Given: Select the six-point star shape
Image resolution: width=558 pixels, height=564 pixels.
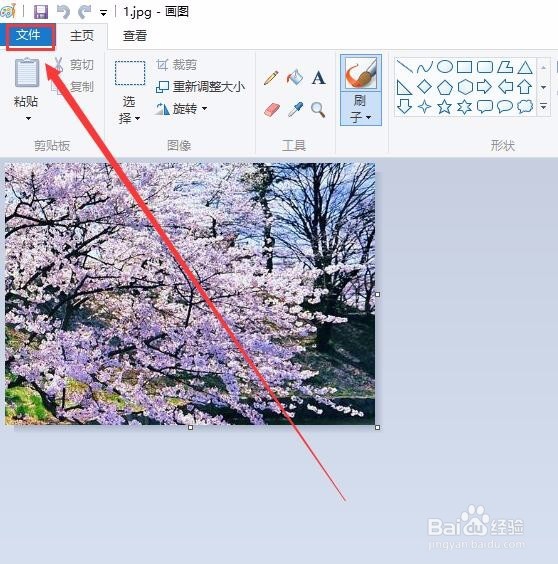Looking at the screenshot, I should pyautogui.click(x=464, y=107).
